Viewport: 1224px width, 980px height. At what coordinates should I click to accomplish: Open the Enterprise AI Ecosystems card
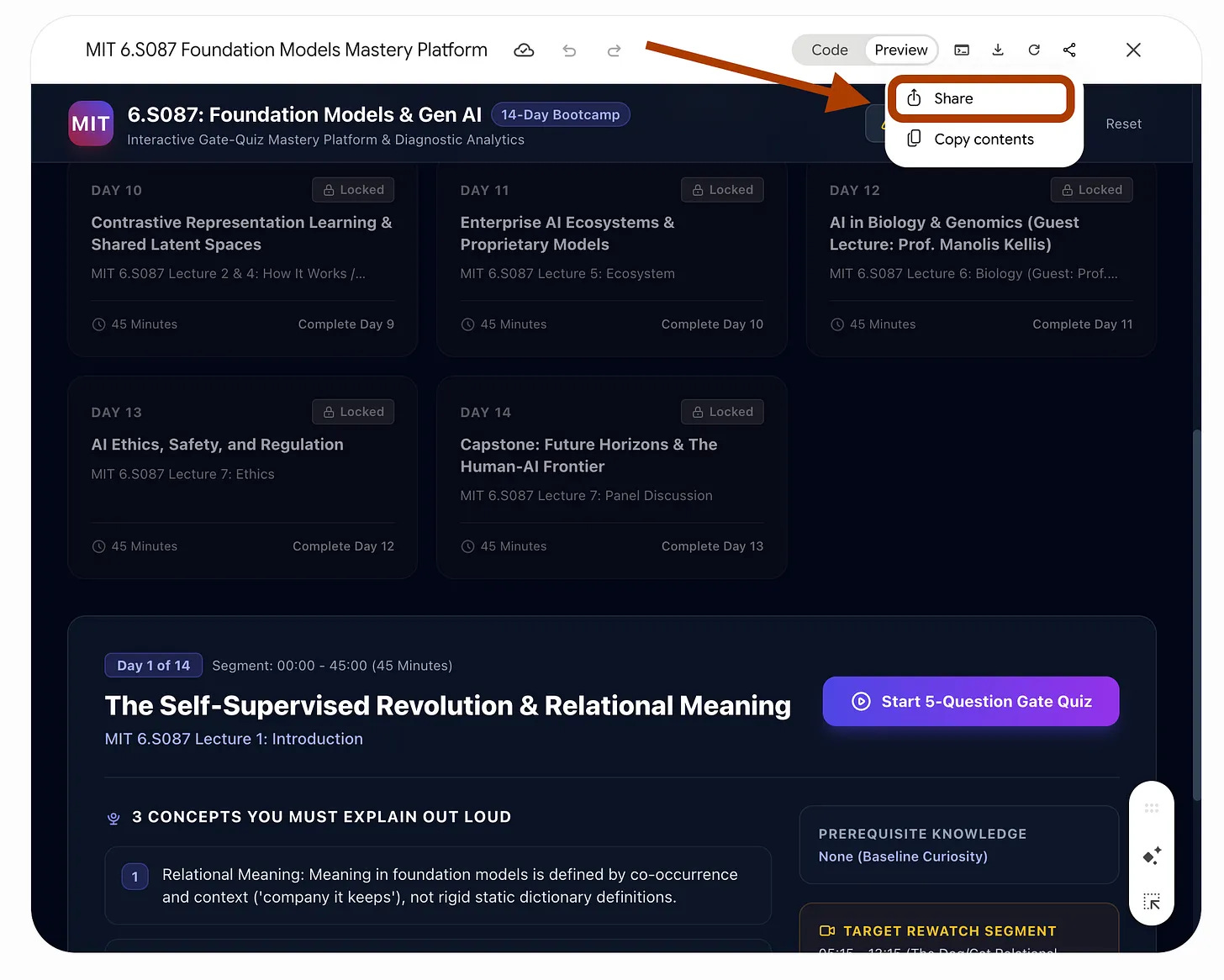click(611, 259)
